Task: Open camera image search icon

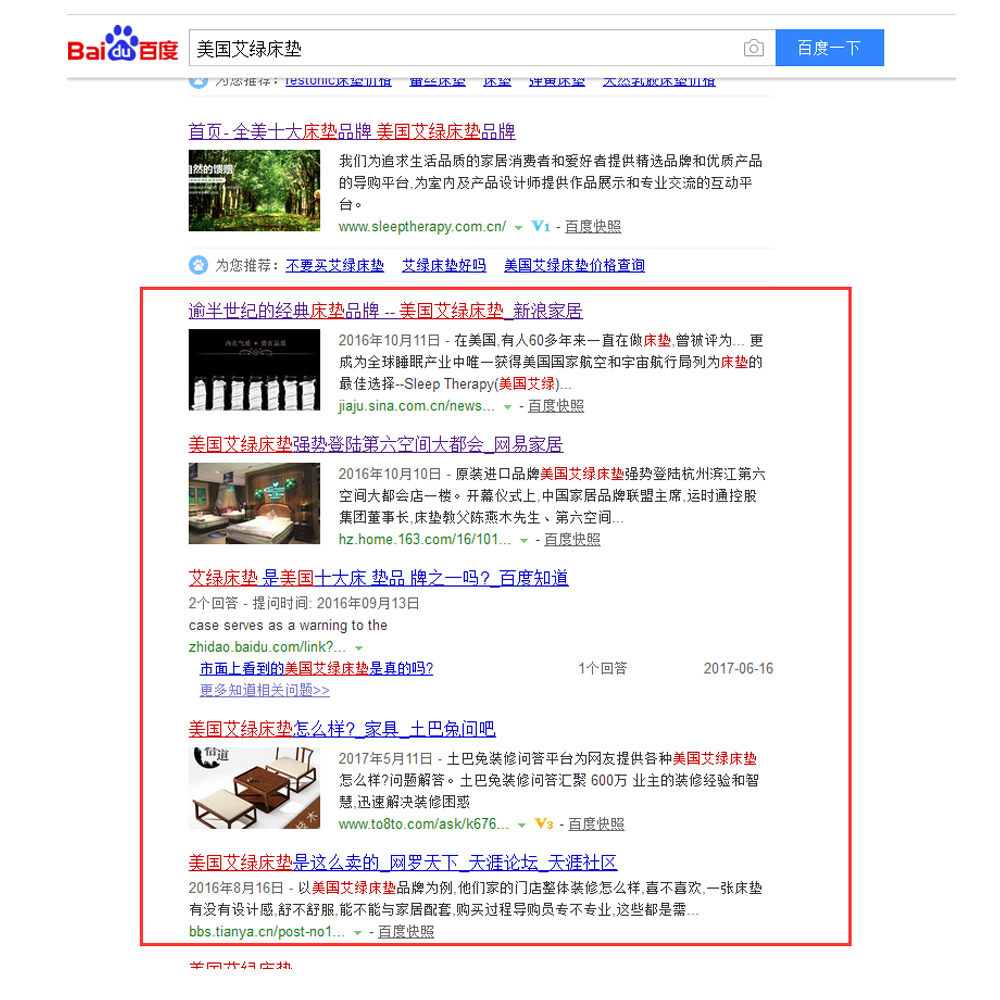Action: tap(753, 48)
